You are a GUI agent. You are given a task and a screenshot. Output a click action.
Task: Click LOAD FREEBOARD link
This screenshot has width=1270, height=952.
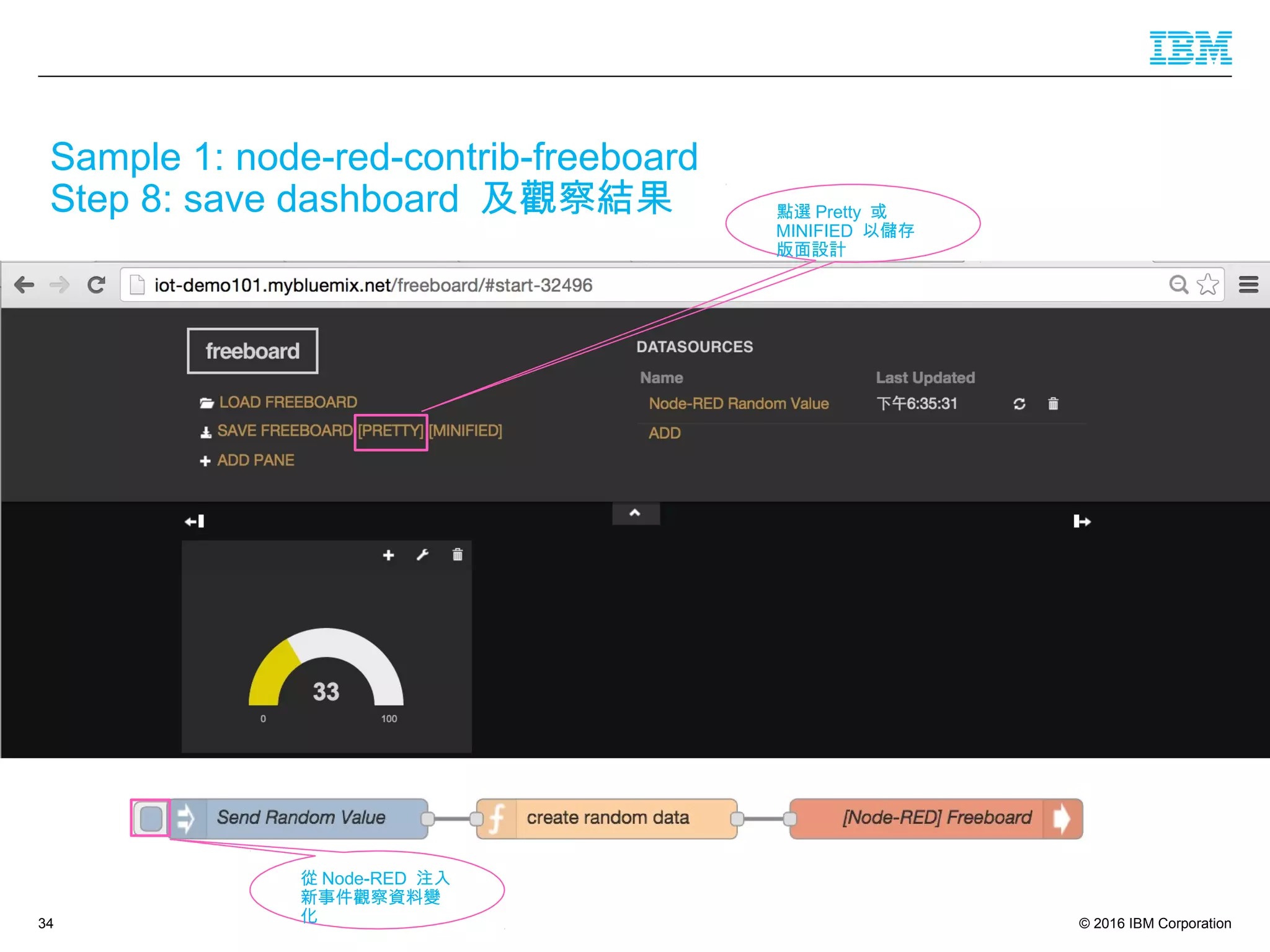(x=288, y=402)
